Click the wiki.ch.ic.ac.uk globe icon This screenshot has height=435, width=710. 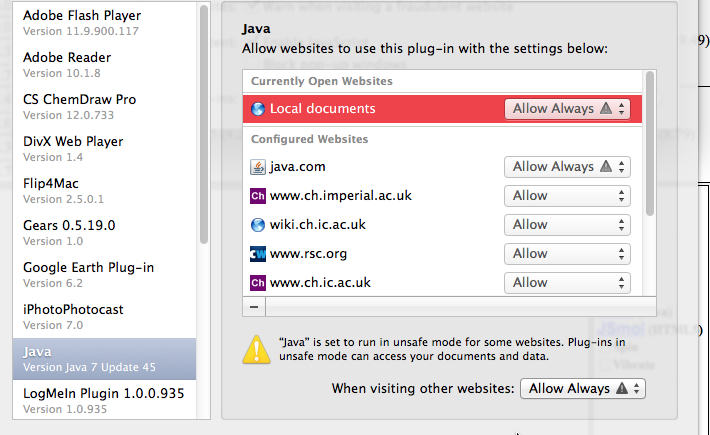(x=258, y=225)
